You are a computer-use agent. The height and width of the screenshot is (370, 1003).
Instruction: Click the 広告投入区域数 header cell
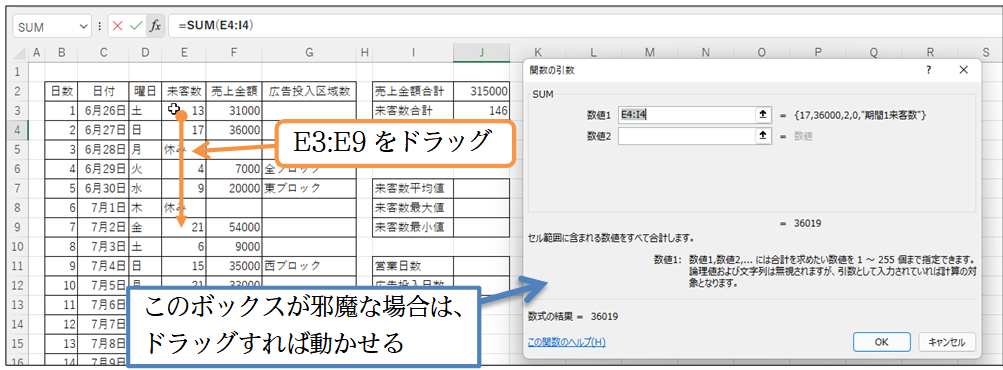[309, 92]
